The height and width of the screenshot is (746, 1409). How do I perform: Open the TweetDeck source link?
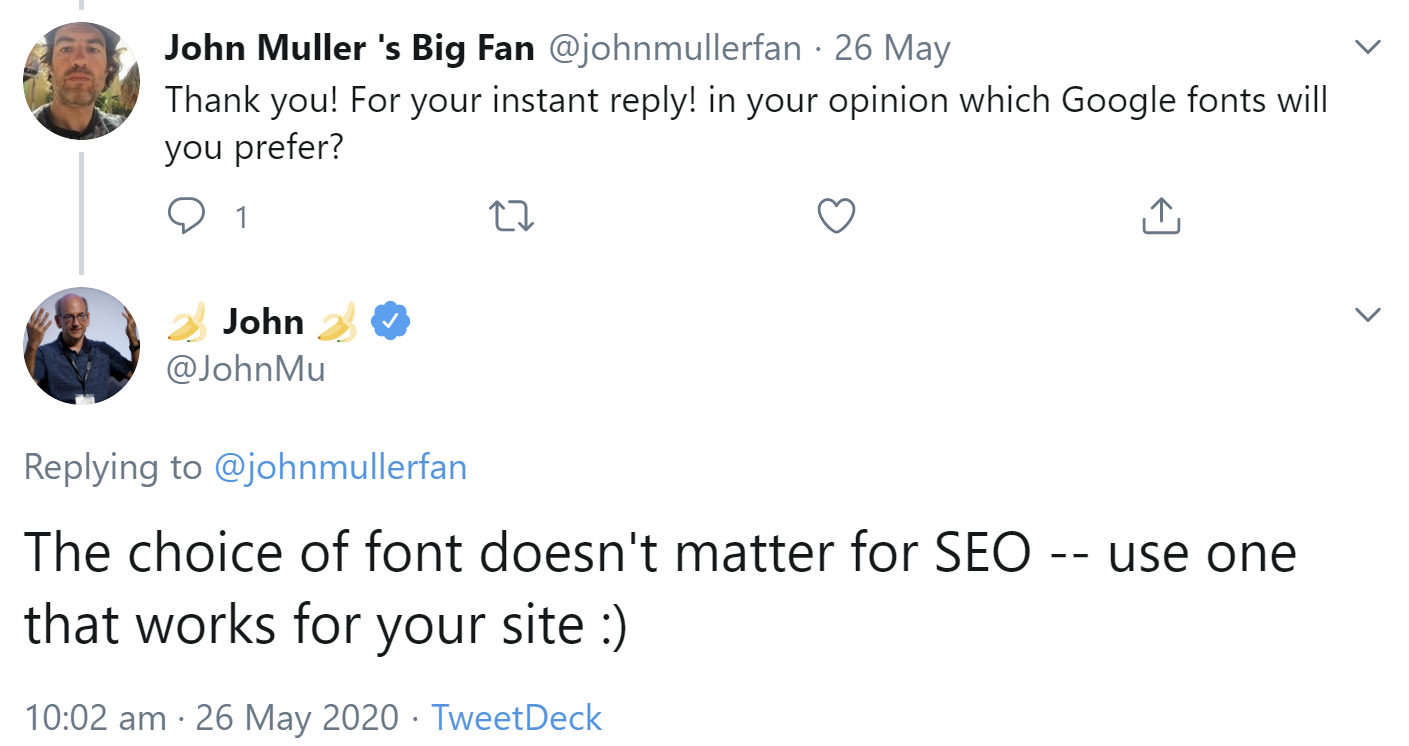click(516, 717)
